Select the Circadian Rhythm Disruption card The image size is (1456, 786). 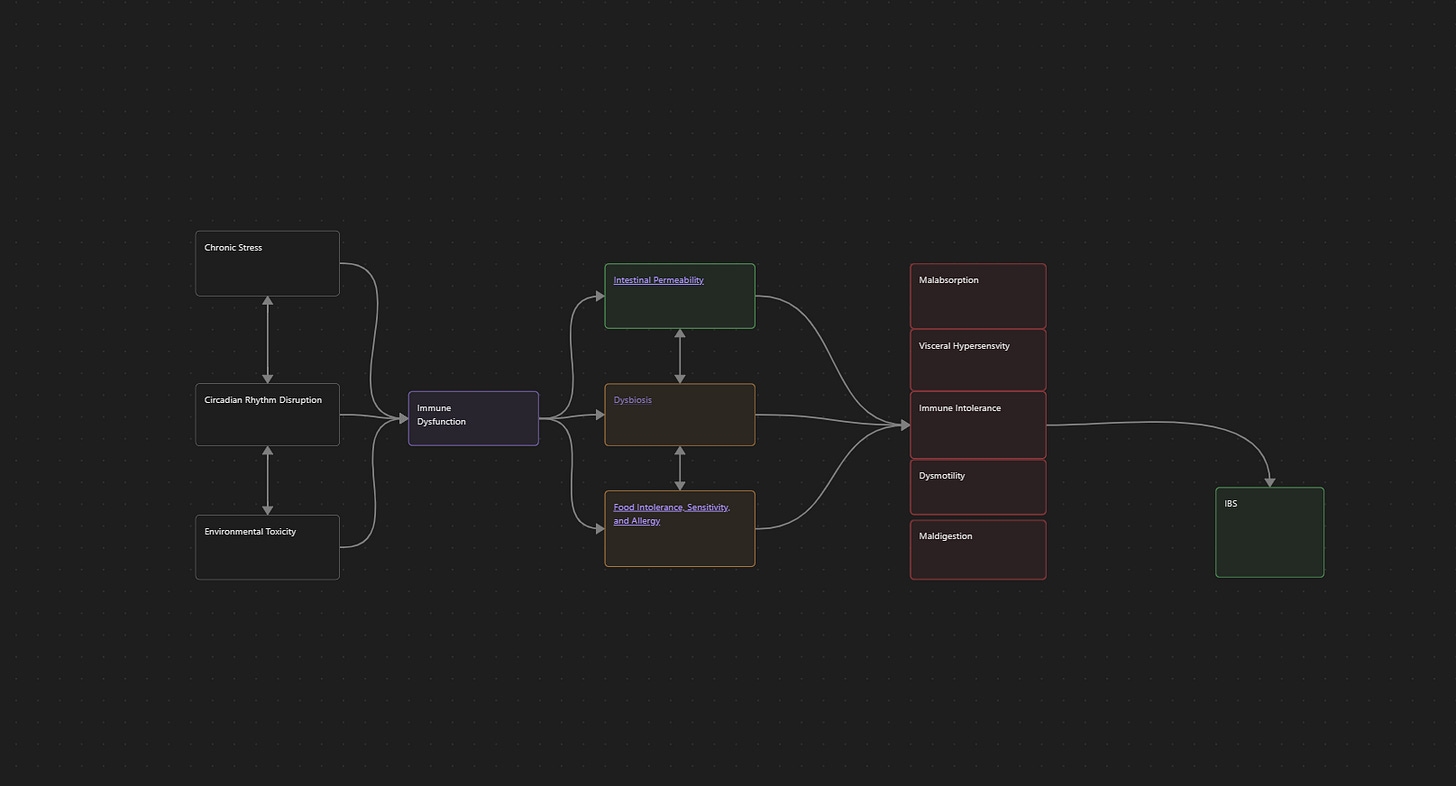coord(267,415)
